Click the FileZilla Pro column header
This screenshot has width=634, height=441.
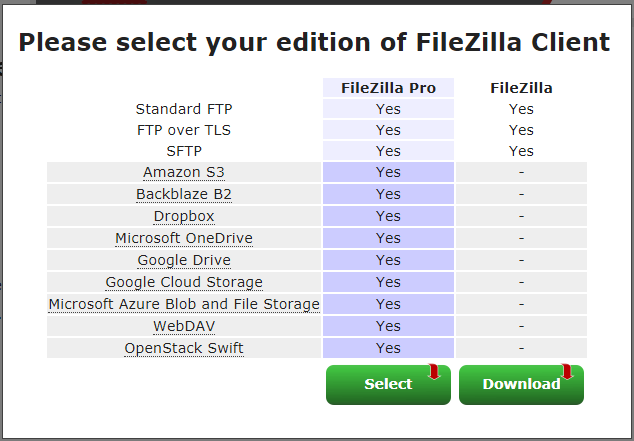tap(388, 88)
